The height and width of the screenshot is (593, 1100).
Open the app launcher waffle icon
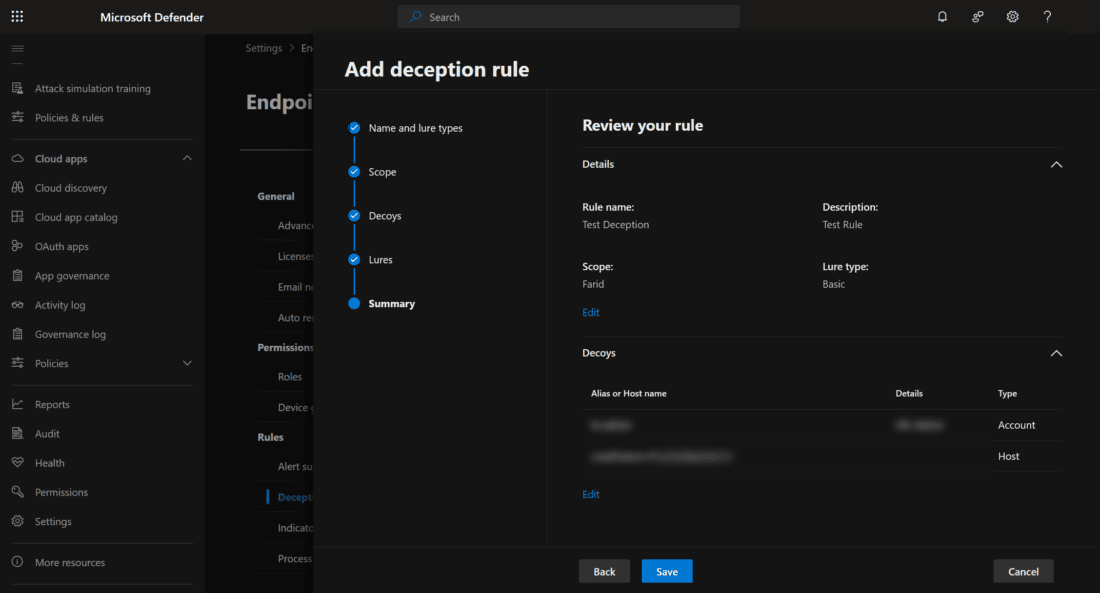pos(18,16)
